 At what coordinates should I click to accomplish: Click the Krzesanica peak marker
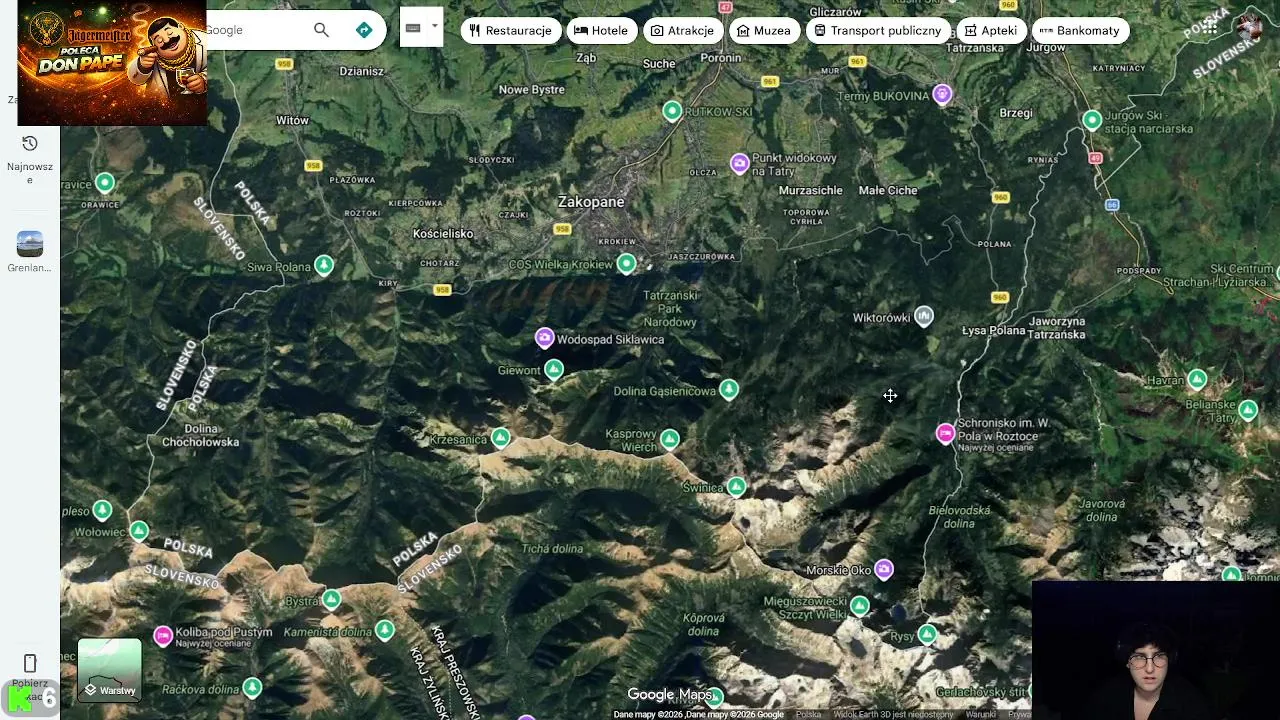click(x=501, y=438)
